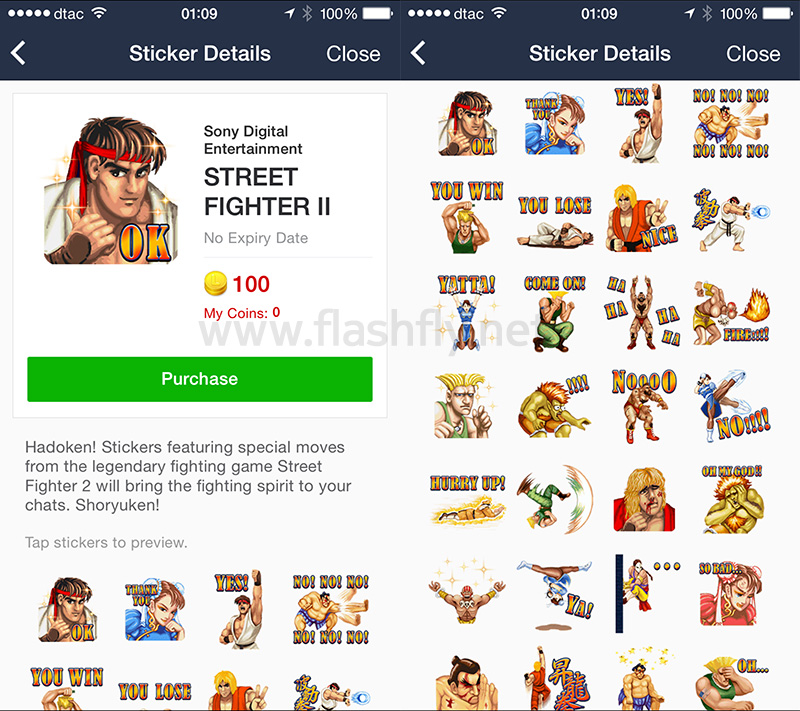800x711 pixels.
Task: Tap the Chun-Li YA! kick sticker
Action: (x=555, y=594)
